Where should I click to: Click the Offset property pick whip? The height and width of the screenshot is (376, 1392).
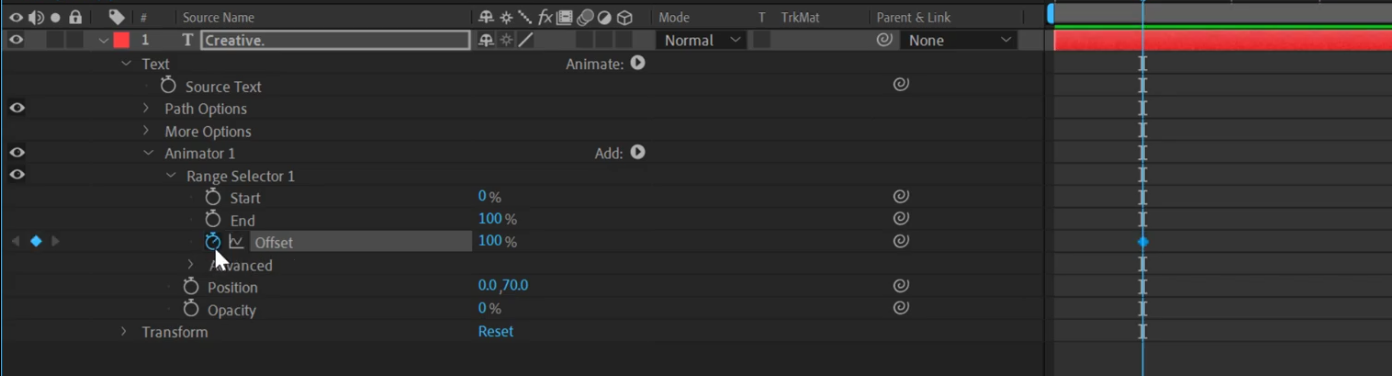click(x=901, y=241)
